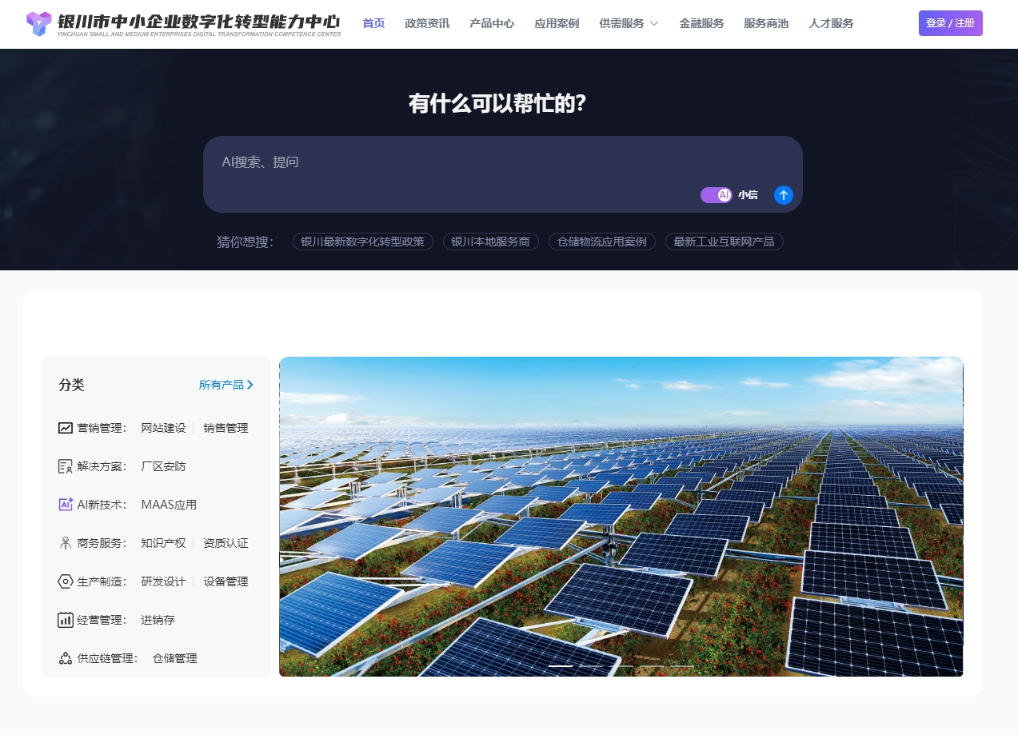Click the site logo icon in header
This screenshot has width=1018, height=735.
click(x=39, y=24)
